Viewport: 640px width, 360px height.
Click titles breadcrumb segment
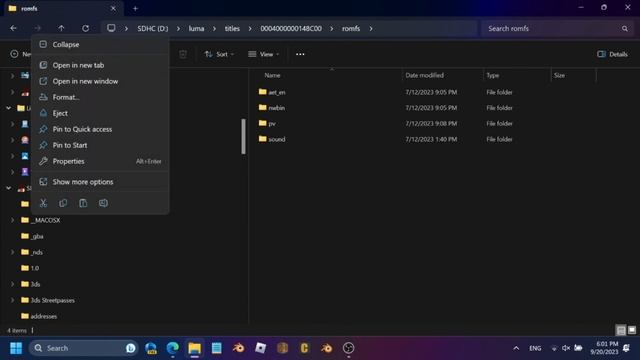click(232, 29)
